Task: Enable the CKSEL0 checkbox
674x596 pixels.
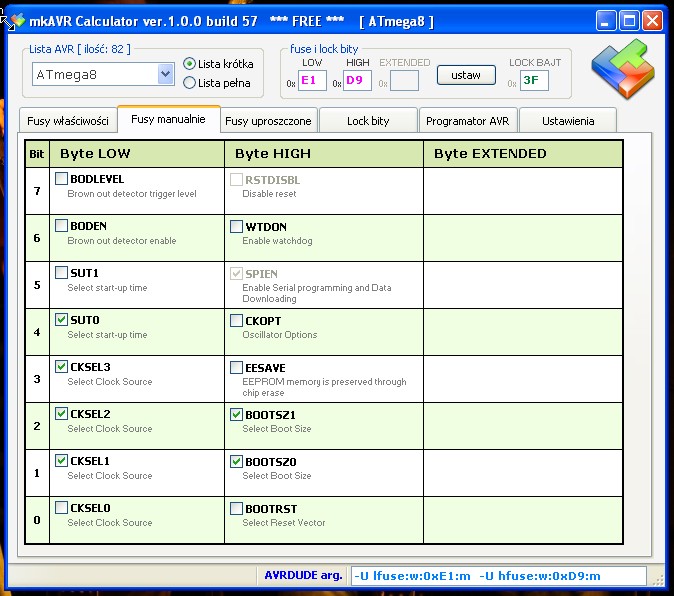Action: tap(61, 507)
